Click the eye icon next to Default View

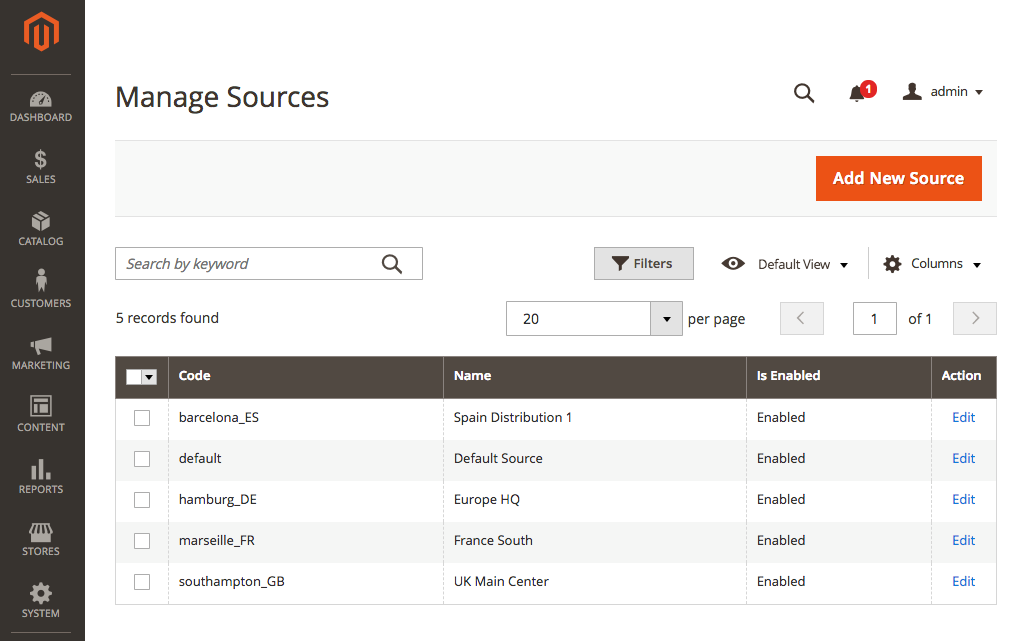pyautogui.click(x=733, y=263)
